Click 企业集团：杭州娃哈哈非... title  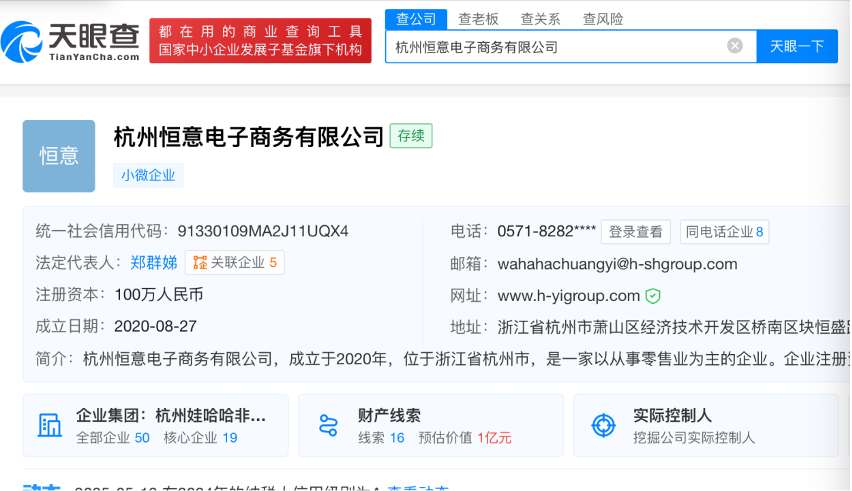[x=171, y=416]
